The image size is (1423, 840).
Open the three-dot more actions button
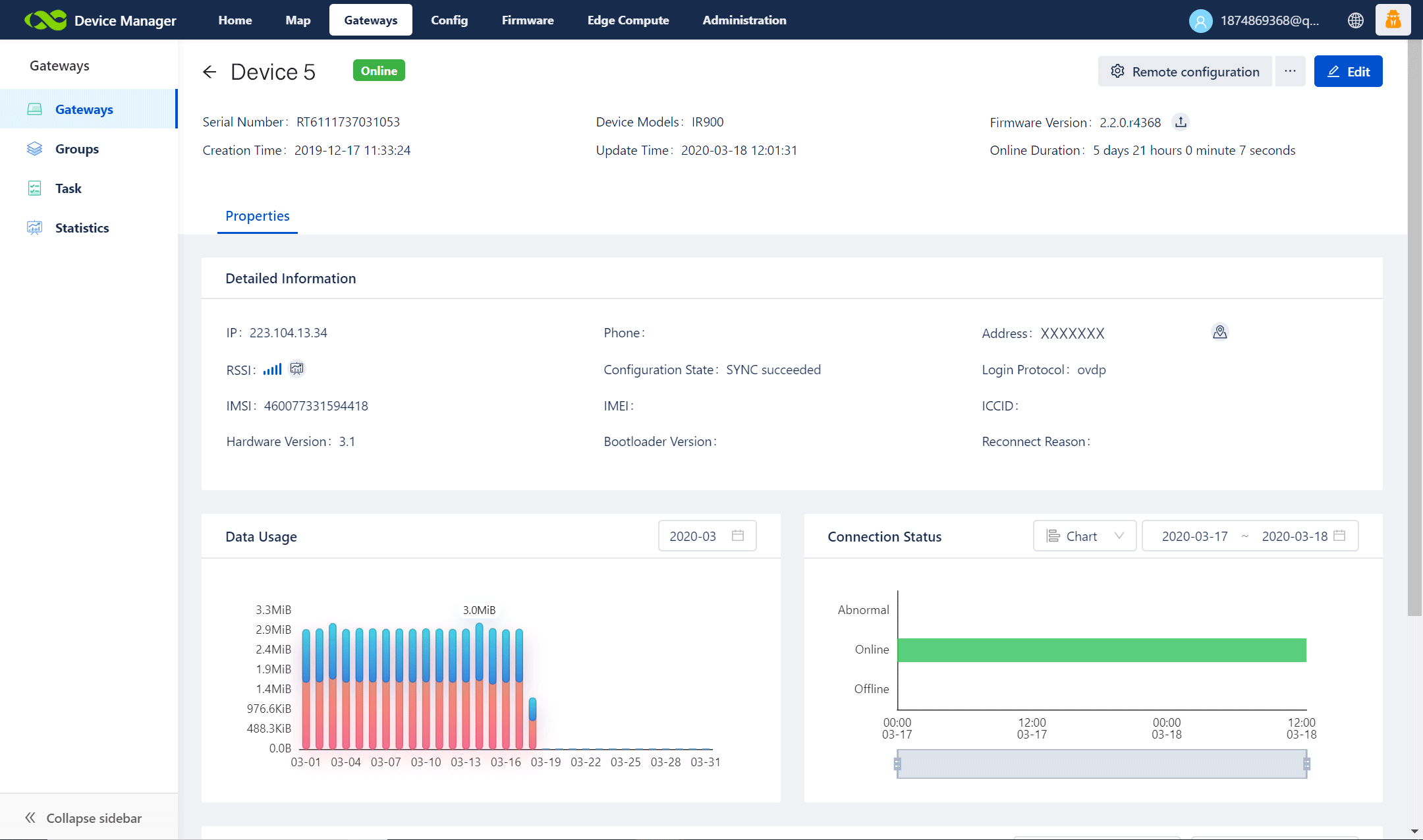coord(1290,71)
